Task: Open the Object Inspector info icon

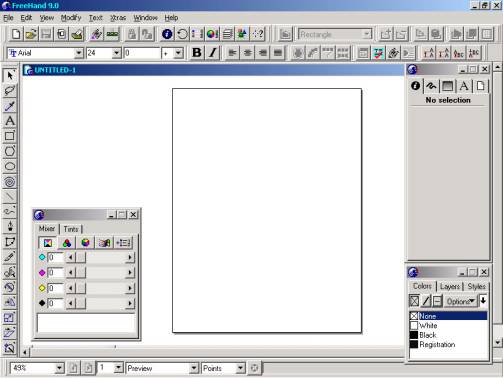Action: pyautogui.click(x=415, y=86)
